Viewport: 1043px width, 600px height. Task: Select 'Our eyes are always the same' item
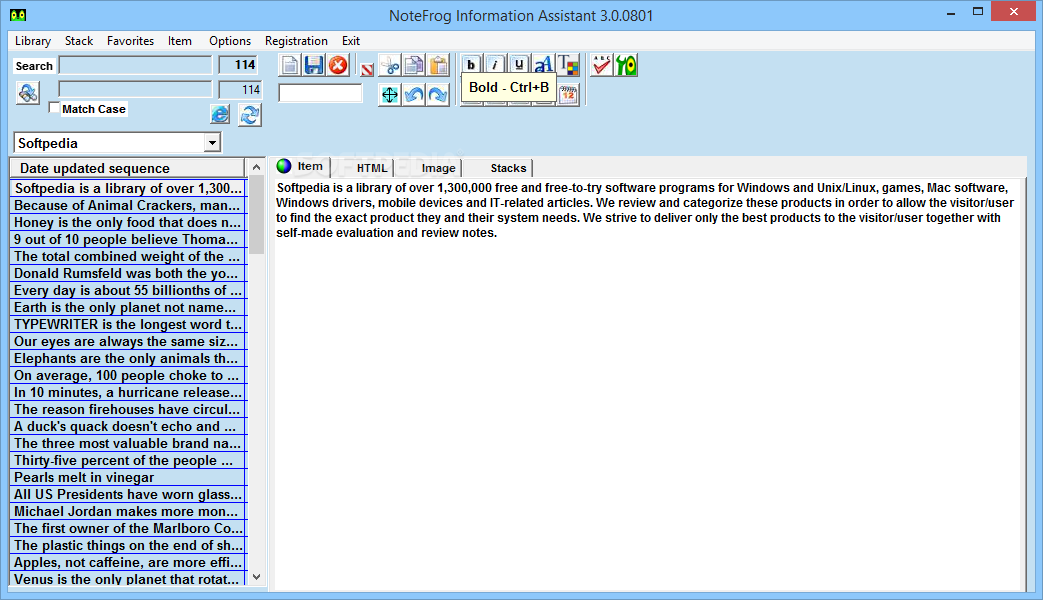(128, 341)
